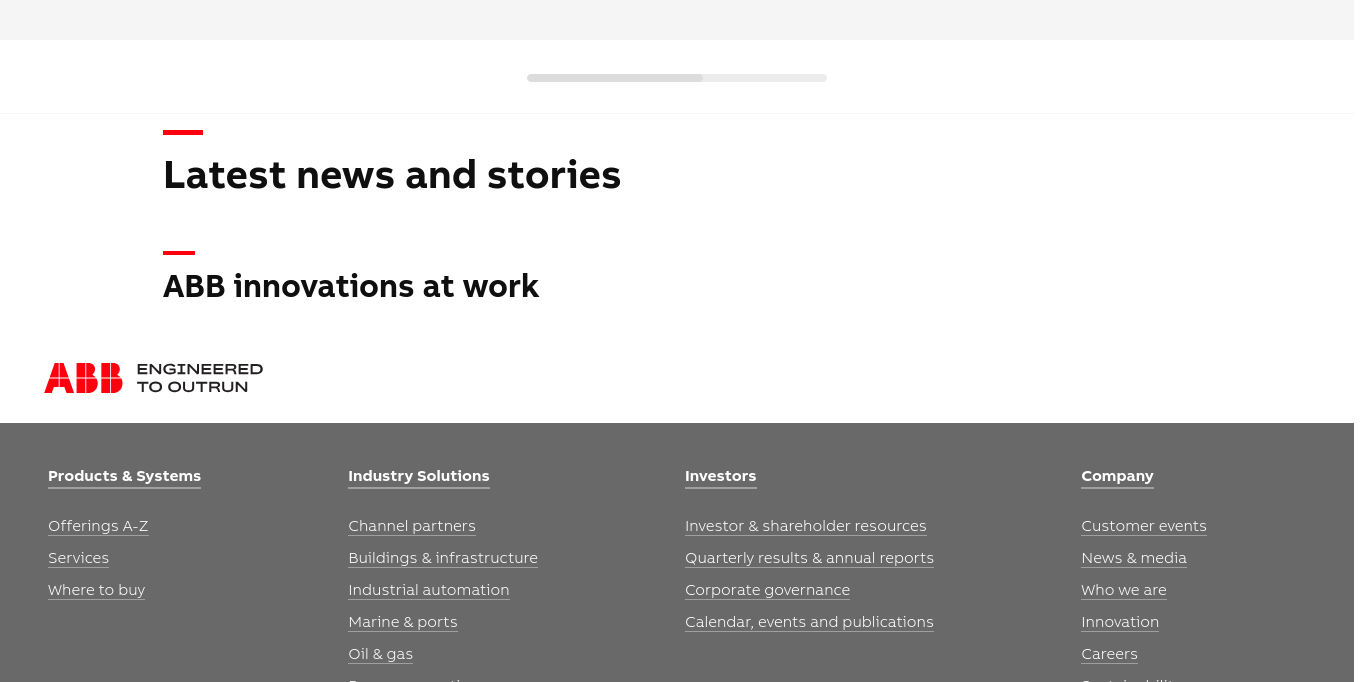Viewport: 1366px width, 682px height.
Task: Click the ABB Engineered to Outrun logo
Action: pos(153,378)
